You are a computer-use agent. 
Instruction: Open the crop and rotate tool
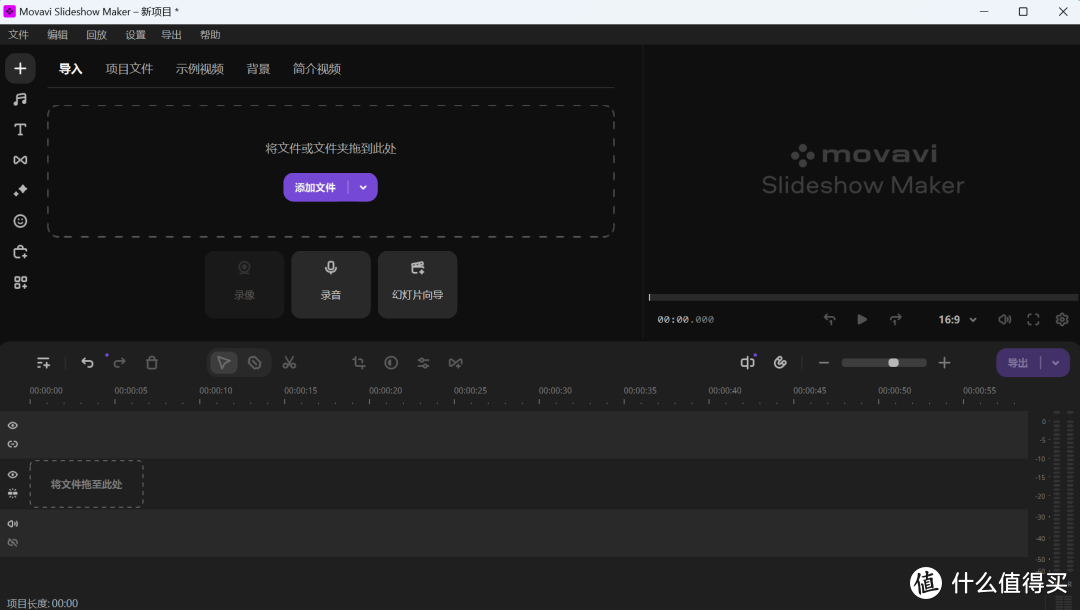359,363
